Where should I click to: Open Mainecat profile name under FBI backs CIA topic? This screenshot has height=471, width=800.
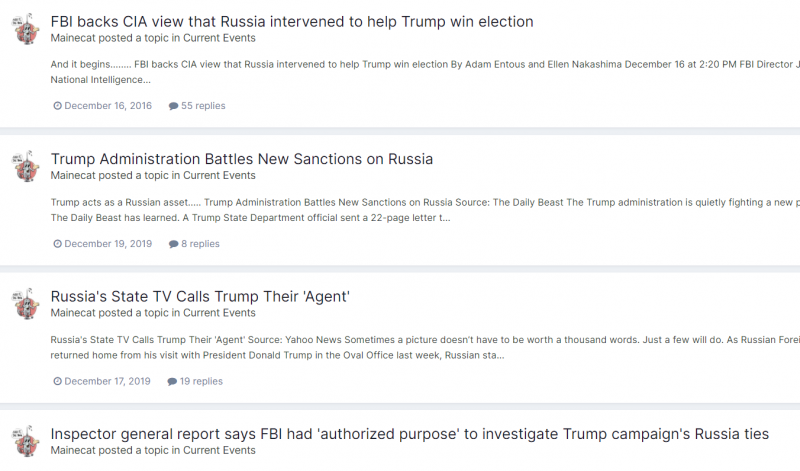coord(73,38)
